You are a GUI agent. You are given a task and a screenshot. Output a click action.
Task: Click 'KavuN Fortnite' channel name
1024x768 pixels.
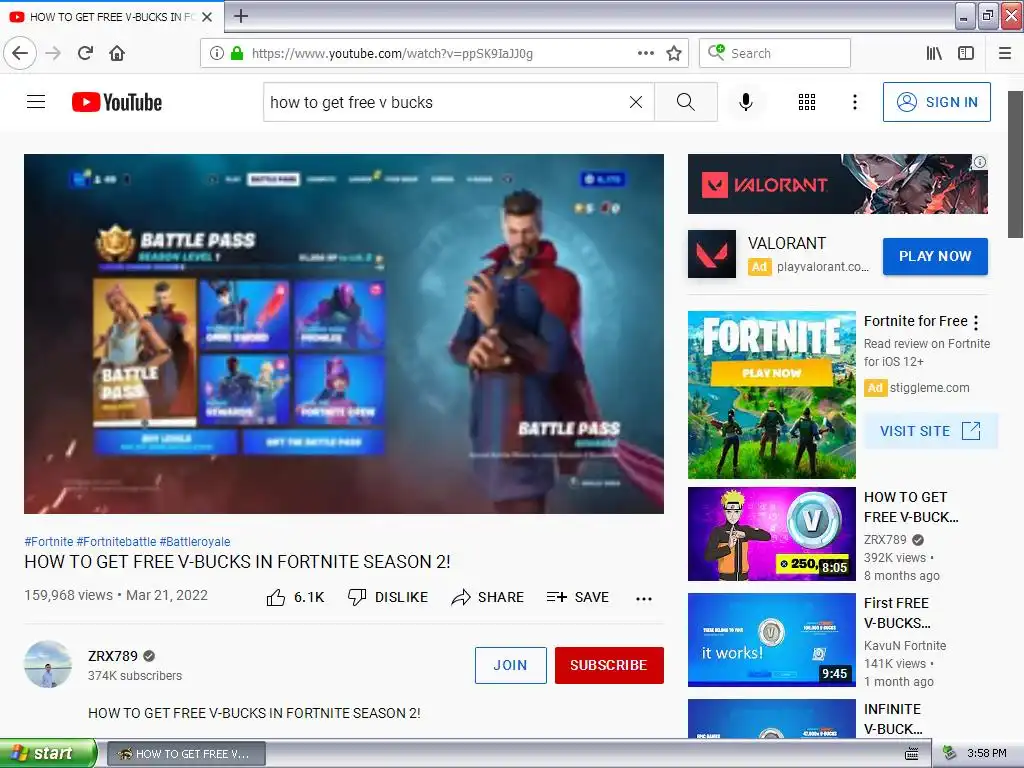click(905, 645)
